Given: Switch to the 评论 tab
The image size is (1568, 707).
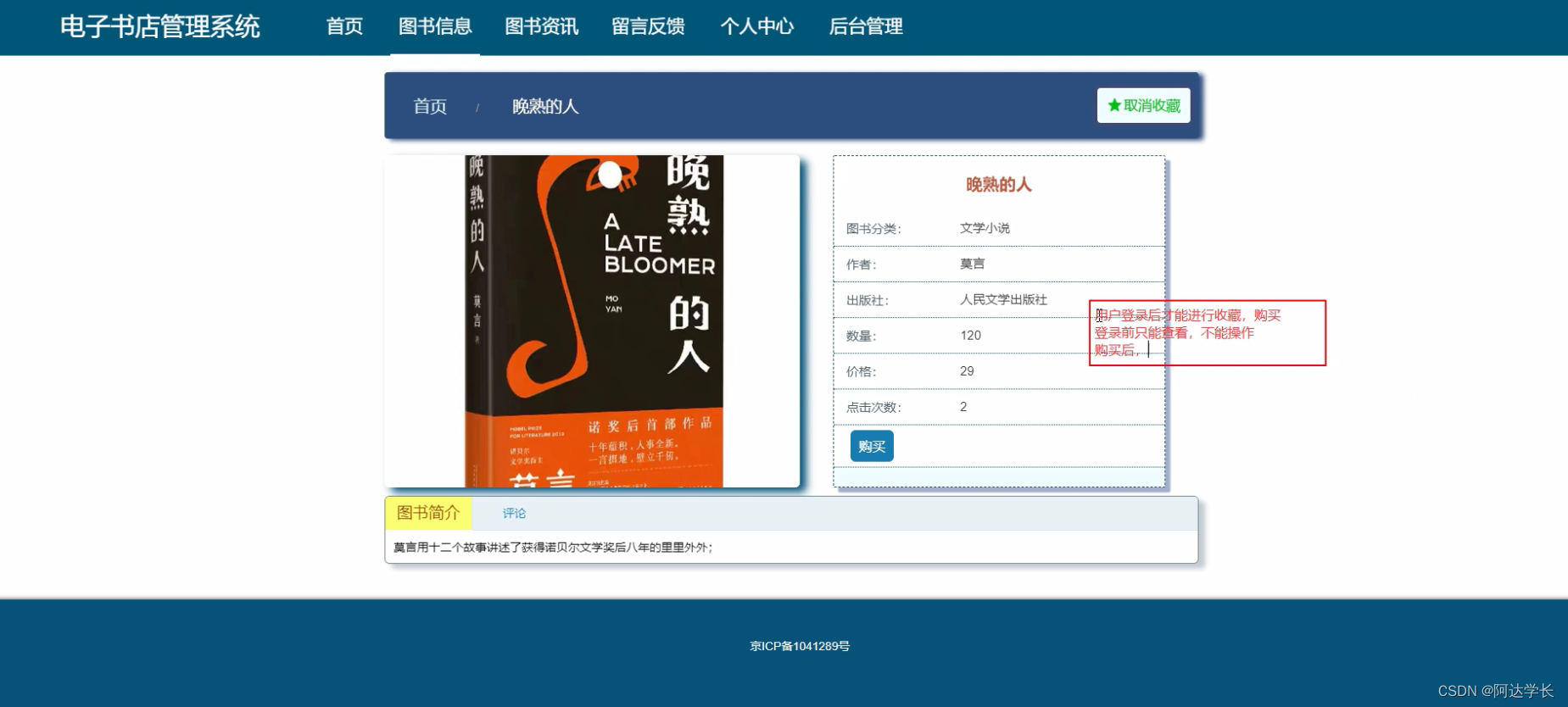Looking at the screenshot, I should pyautogui.click(x=514, y=514).
